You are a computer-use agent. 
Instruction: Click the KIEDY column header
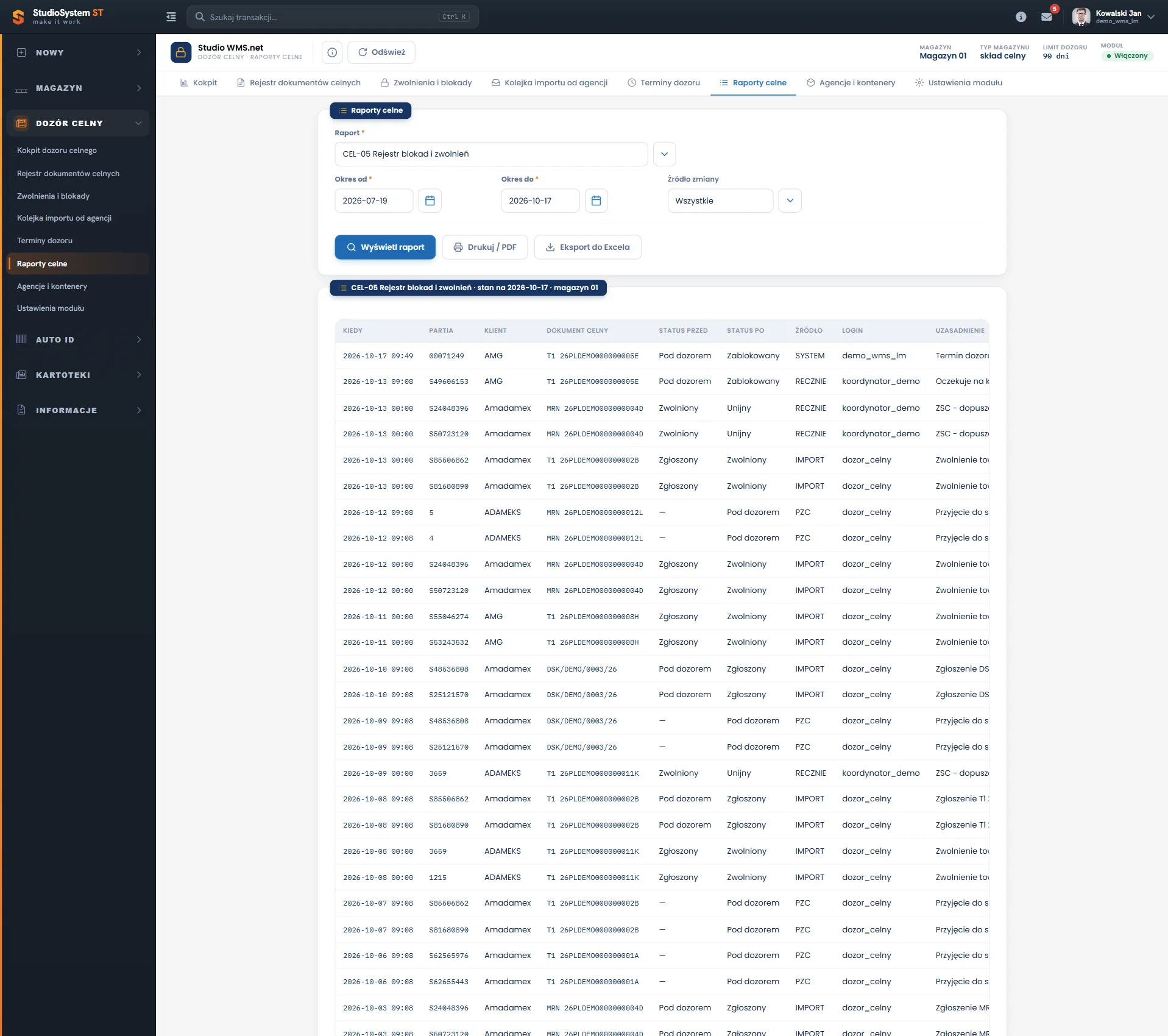point(353,330)
